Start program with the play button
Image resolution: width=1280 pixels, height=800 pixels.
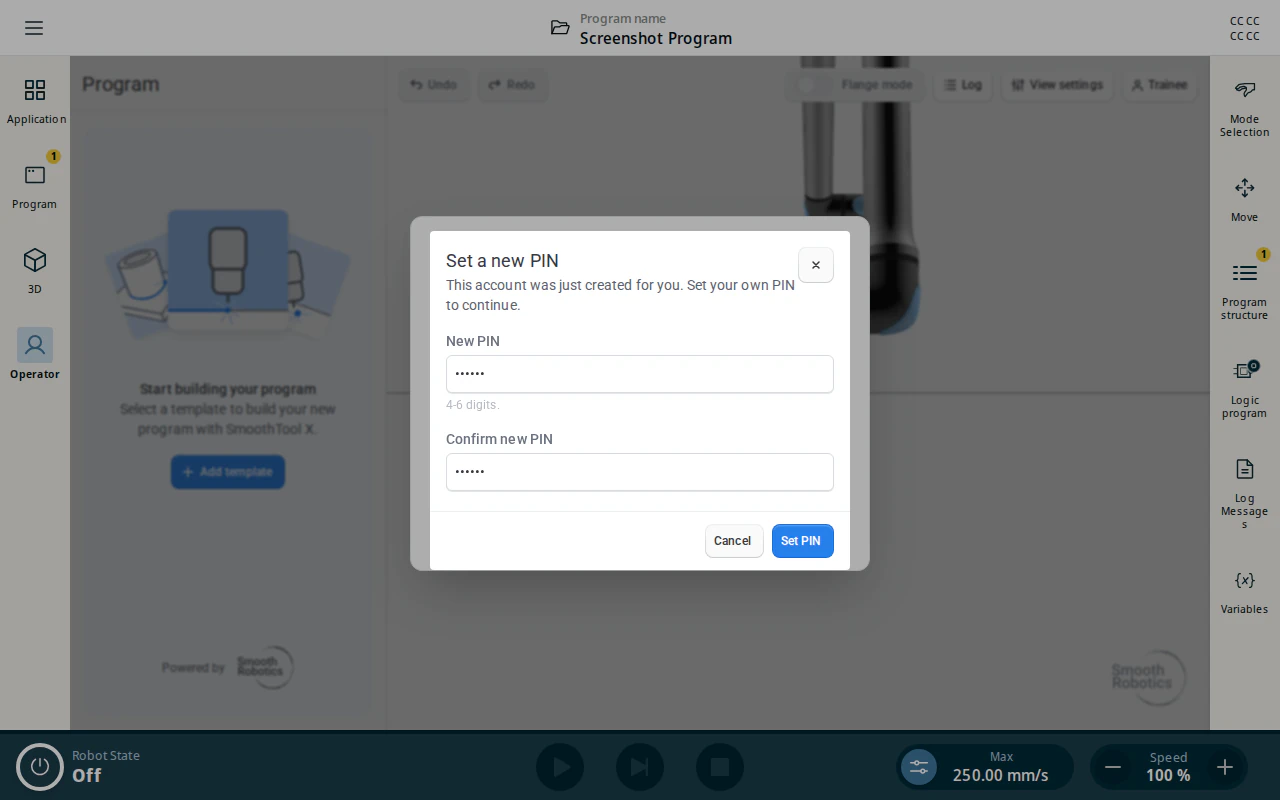pos(560,767)
